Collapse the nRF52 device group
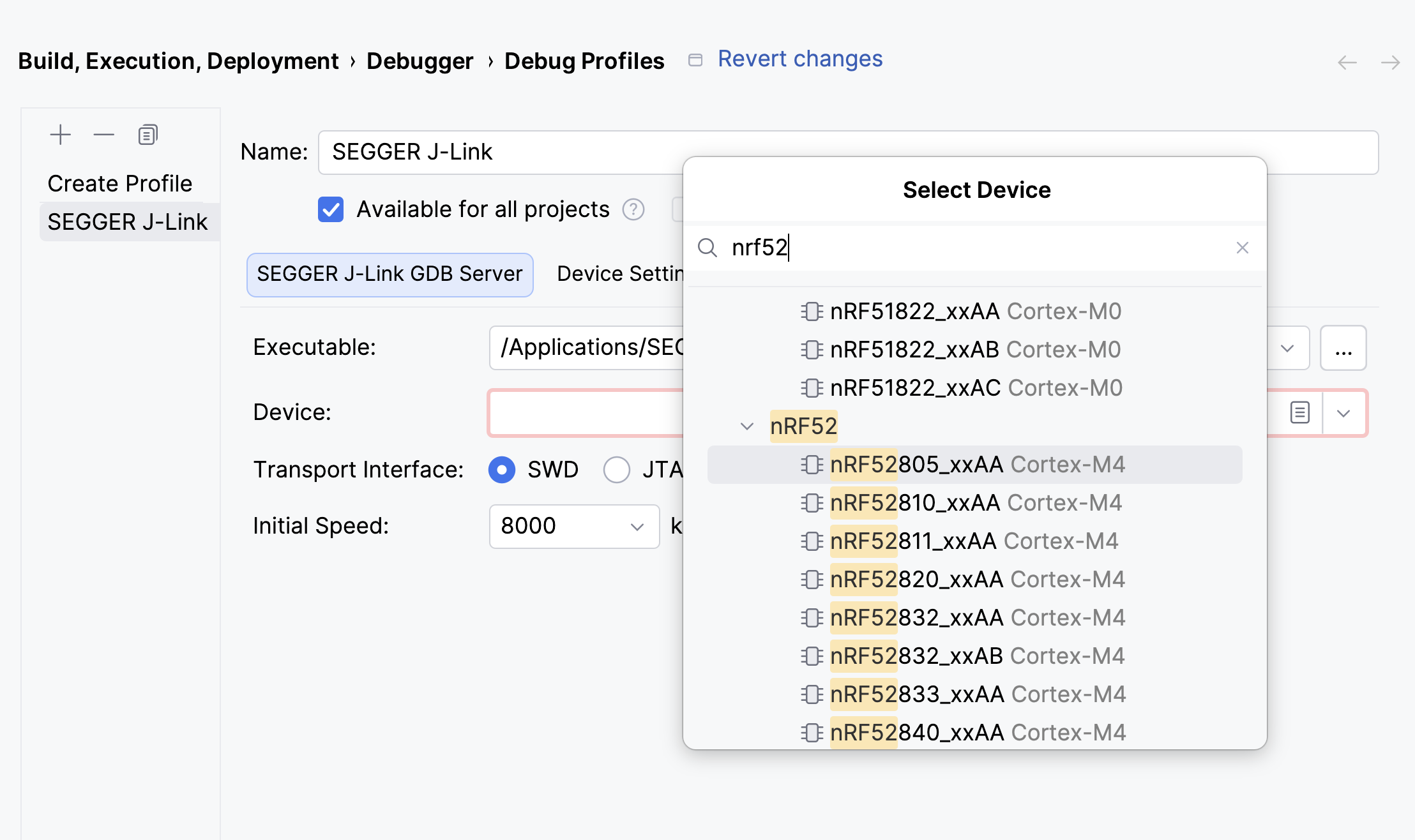This screenshot has height=840, width=1415. pyautogui.click(x=747, y=426)
